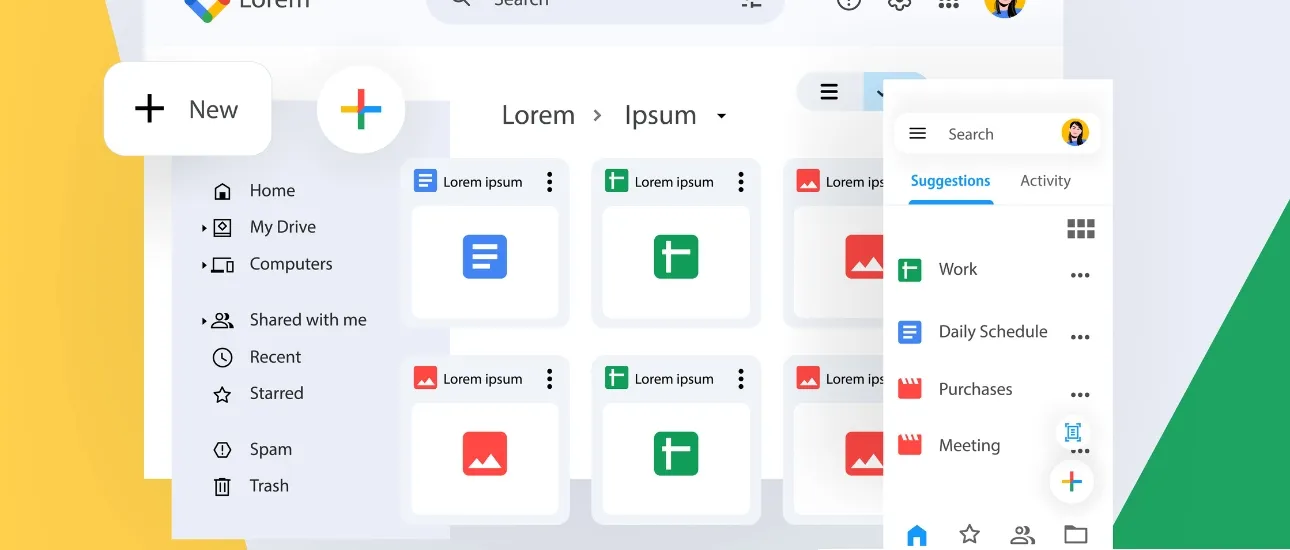This screenshot has width=1290, height=550.
Task: Open the three-dot menu on the lower green spreadsheet card
Action: click(740, 378)
